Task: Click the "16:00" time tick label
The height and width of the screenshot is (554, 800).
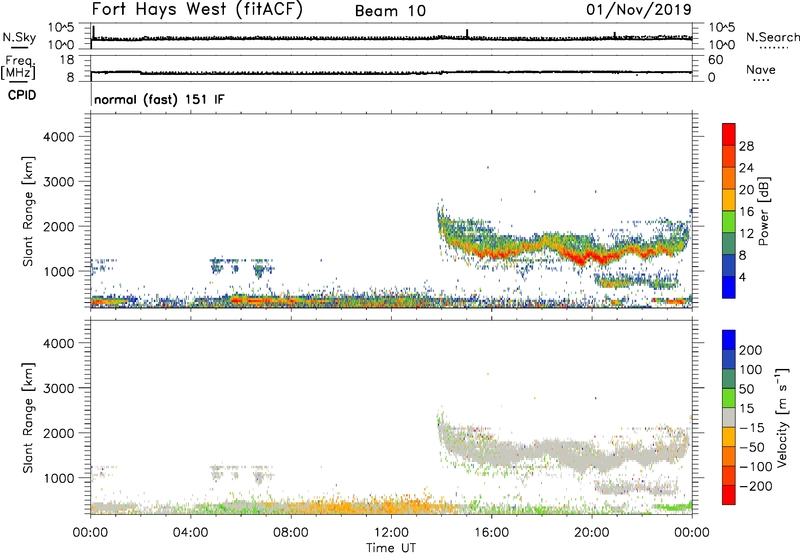Action: (491, 533)
